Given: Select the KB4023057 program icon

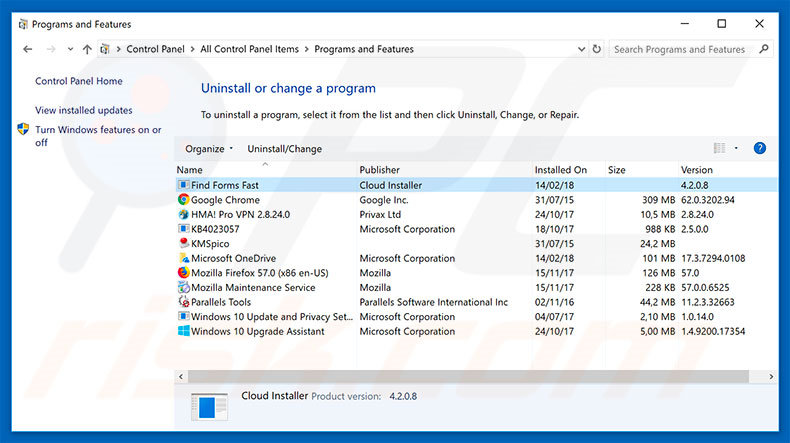Looking at the screenshot, I should [184, 229].
